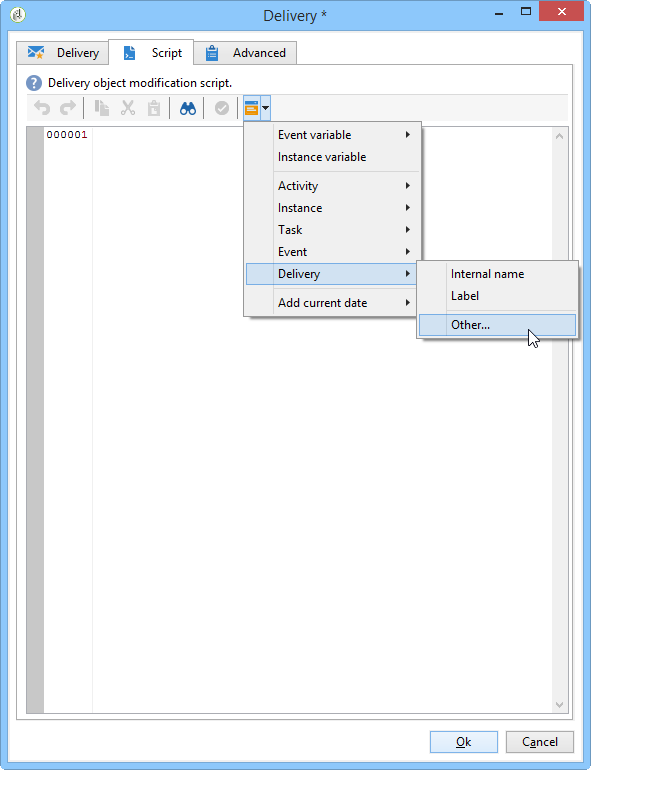The image size is (651, 785).
Task: Choose Internal name from Delivery submenu
Action: [497, 274]
